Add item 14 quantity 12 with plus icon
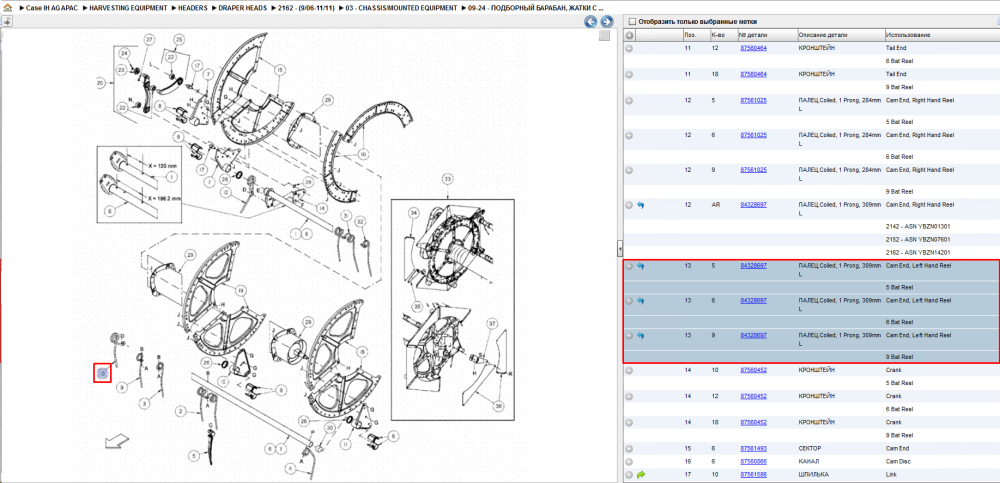This screenshot has height=483, width=1000. click(629, 396)
